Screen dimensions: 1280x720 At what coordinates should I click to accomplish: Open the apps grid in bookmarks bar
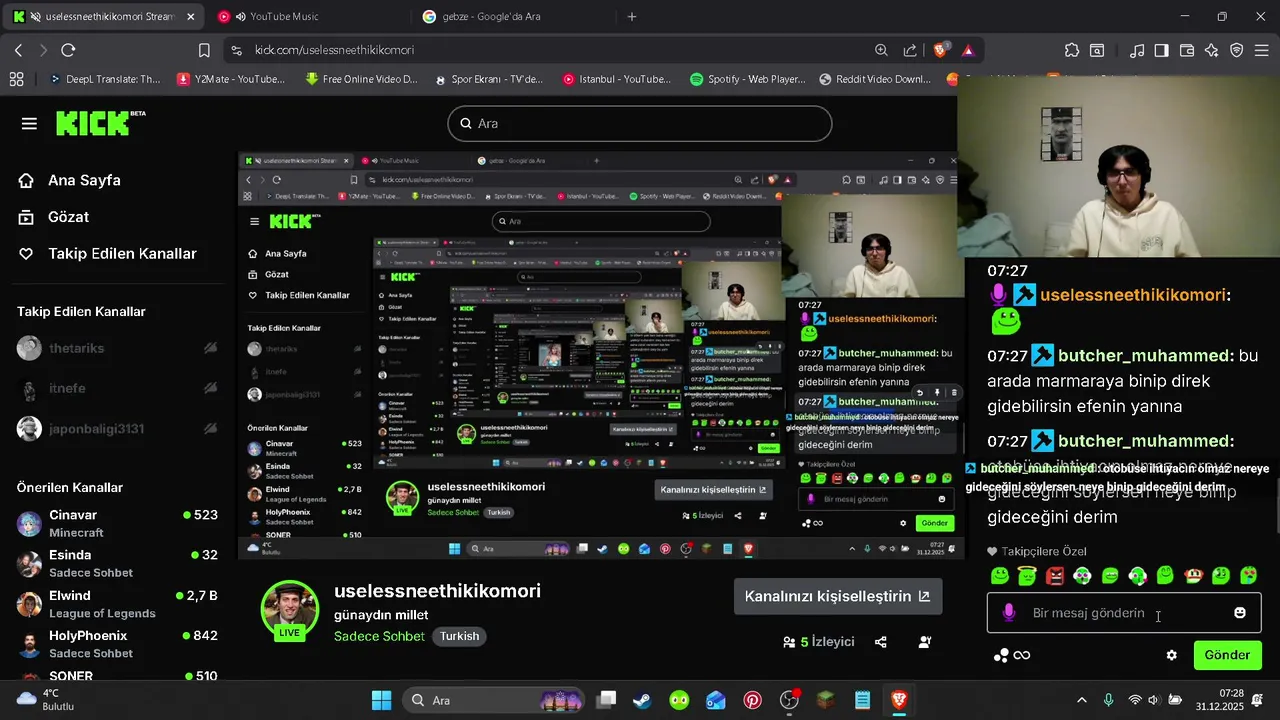click(x=16, y=79)
